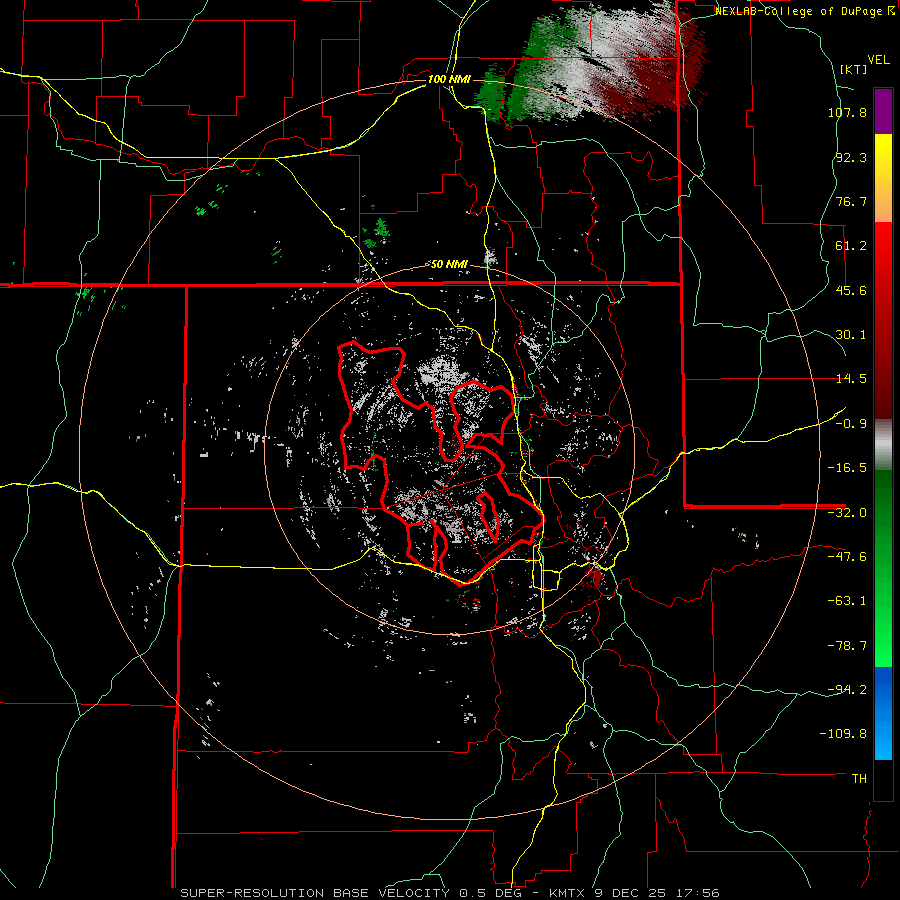
Task: Click the 61.2 scale value
Action: [x=851, y=246]
